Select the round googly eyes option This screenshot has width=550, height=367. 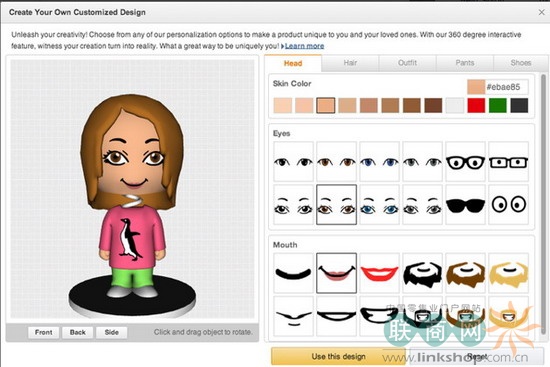[509, 205]
